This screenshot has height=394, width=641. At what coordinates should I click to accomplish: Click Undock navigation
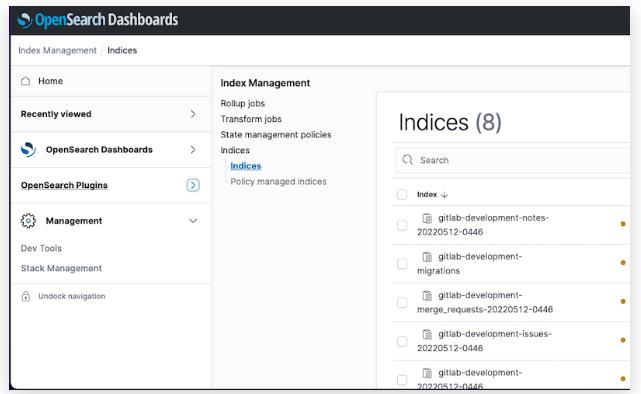72,296
